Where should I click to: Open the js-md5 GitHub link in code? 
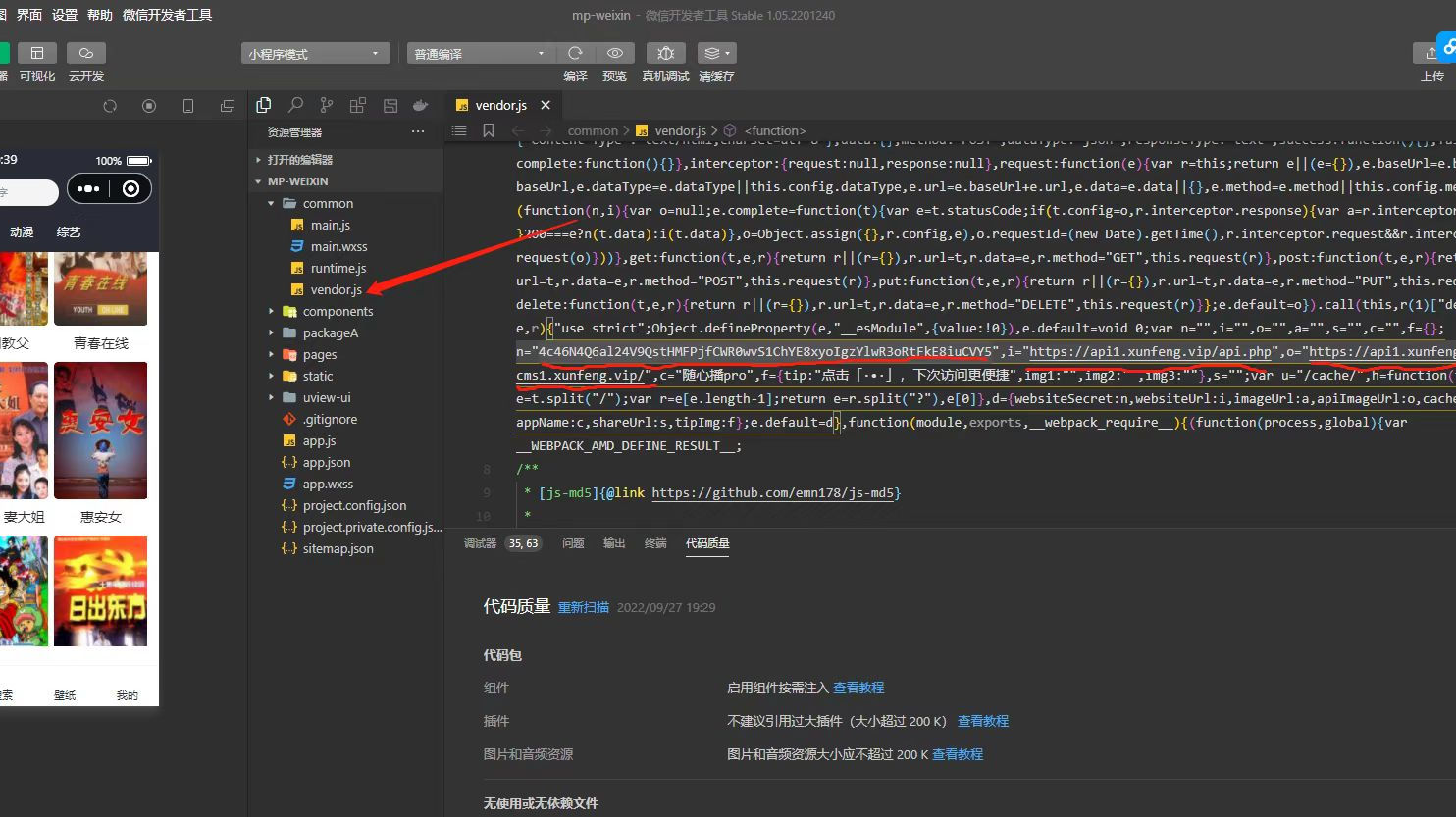coord(772,492)
